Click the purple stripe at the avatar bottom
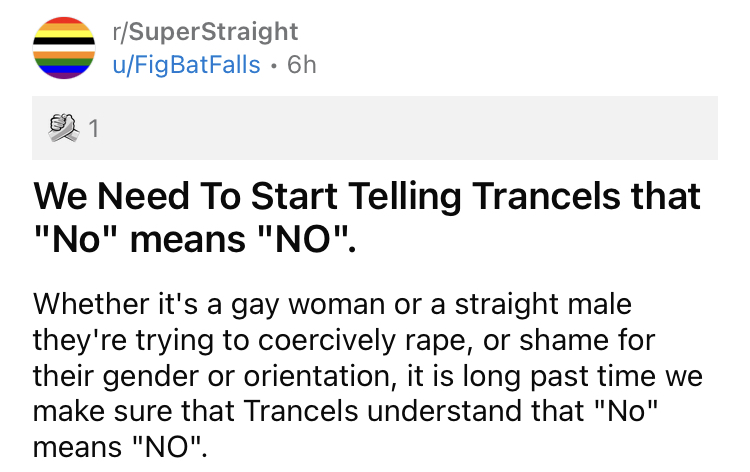 click(64, 73)
